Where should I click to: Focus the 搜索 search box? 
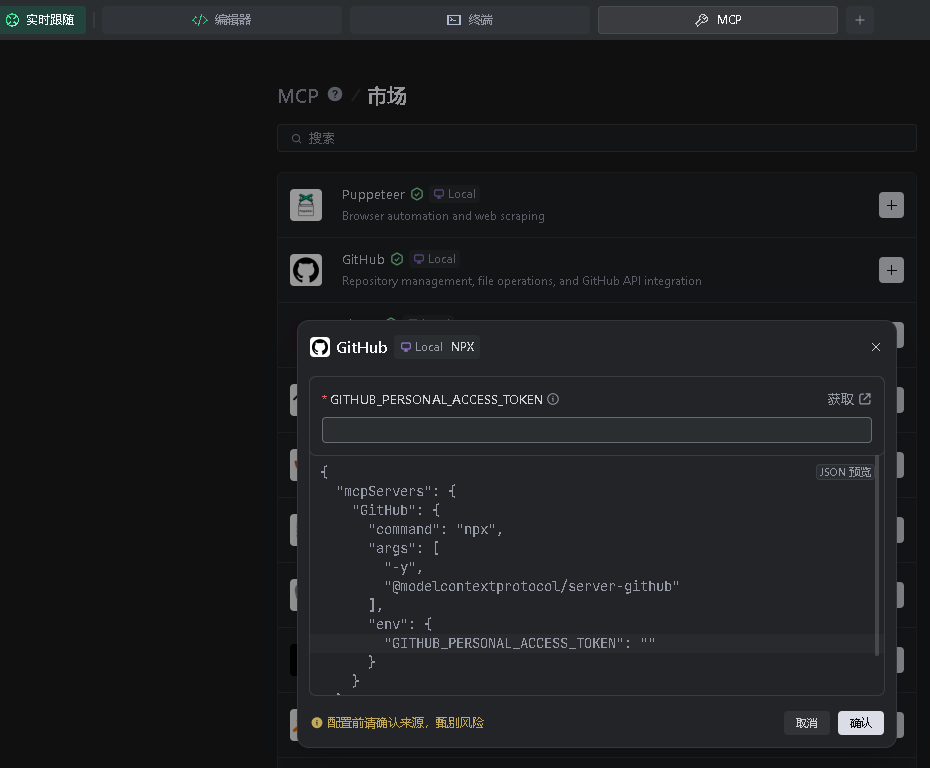[597, 138]
